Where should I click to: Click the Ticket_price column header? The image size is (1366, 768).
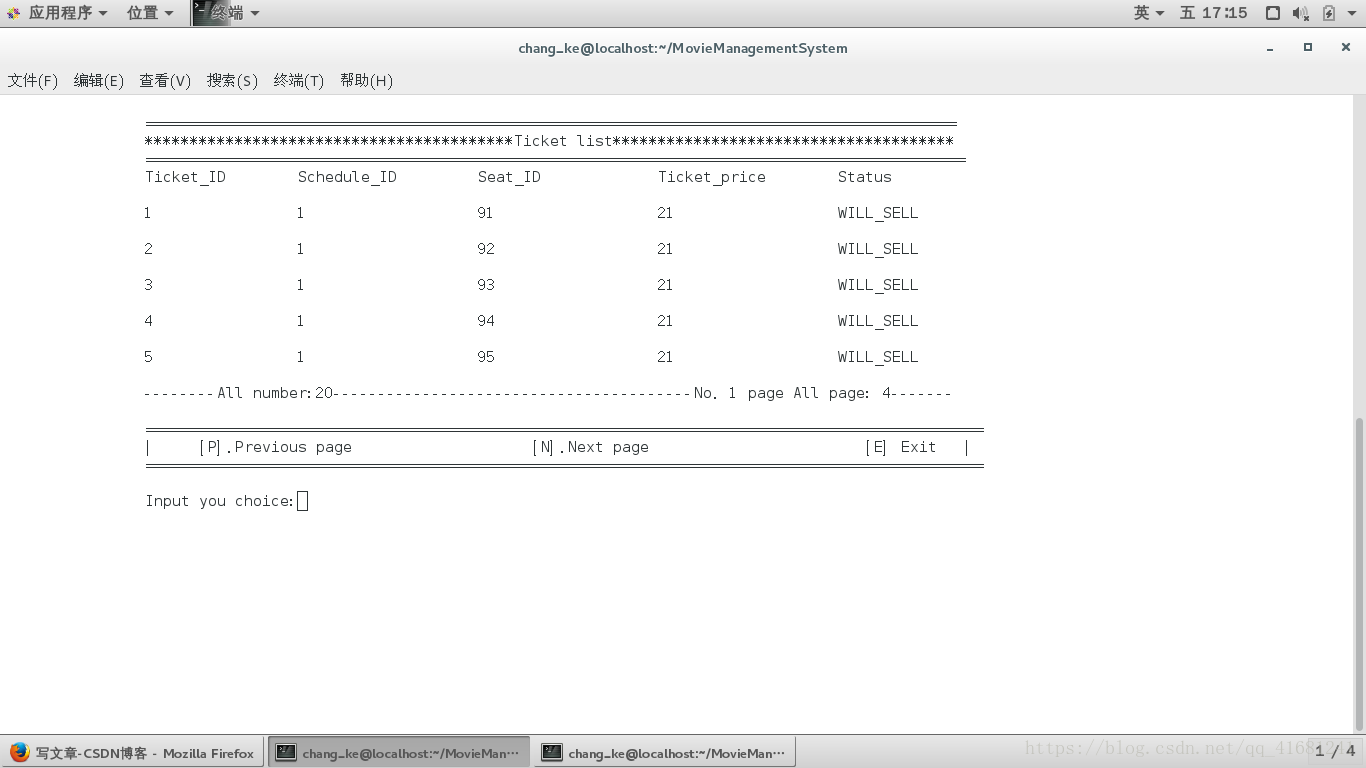[712, 177]
